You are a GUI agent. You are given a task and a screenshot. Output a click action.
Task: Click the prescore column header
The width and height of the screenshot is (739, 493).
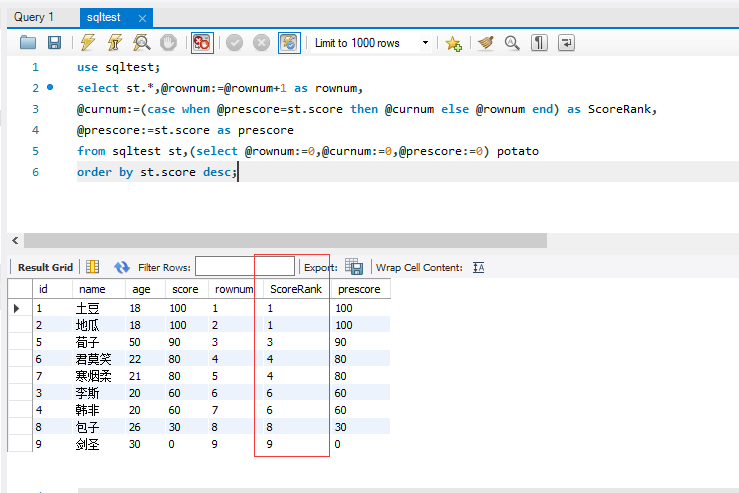click(361, 289)
